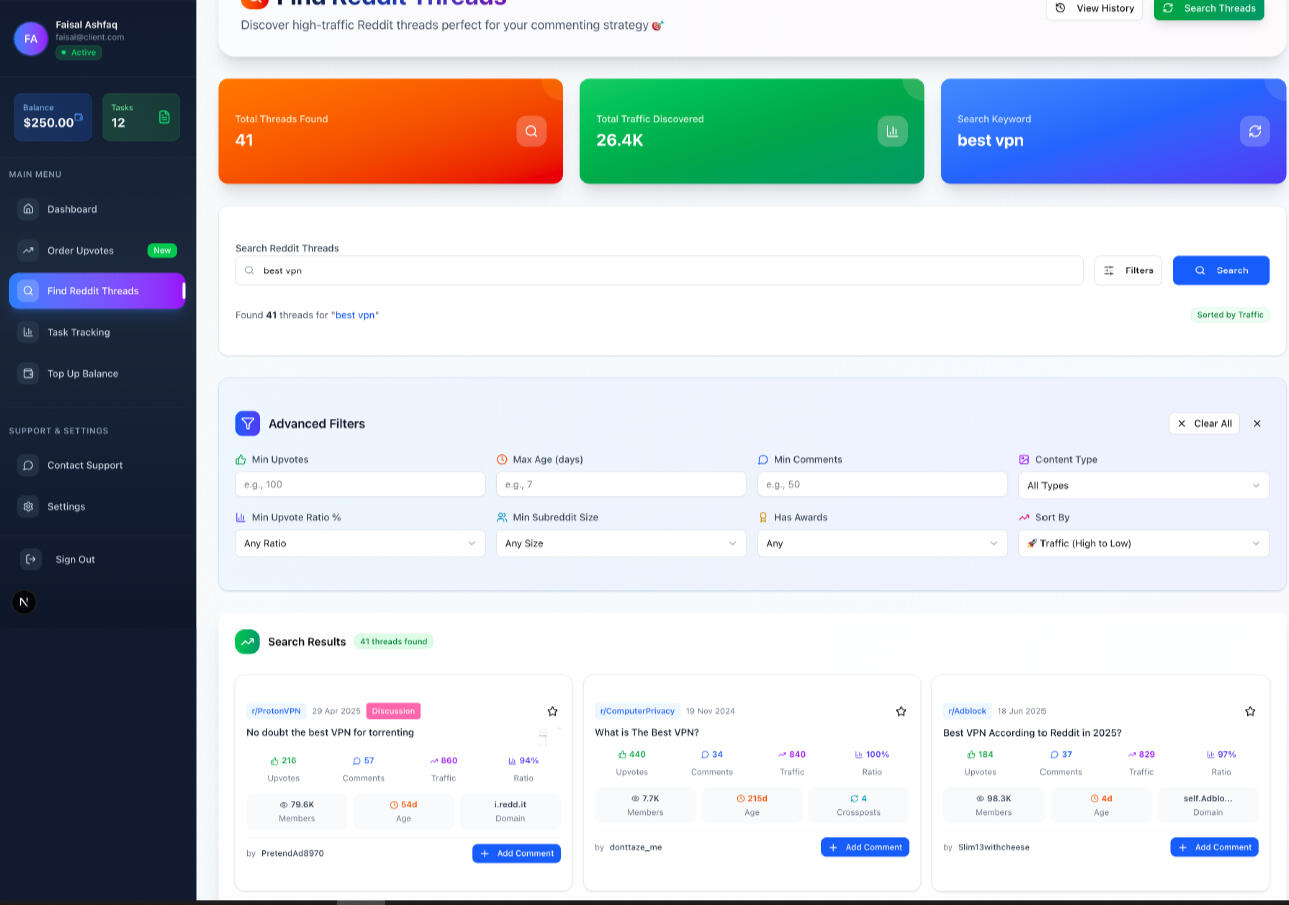Viewport: 1289px width, 905px height.
Task: Click the refresh icon on Search Keyword card
Action: pyautogui.click(x=1254, y=131)
